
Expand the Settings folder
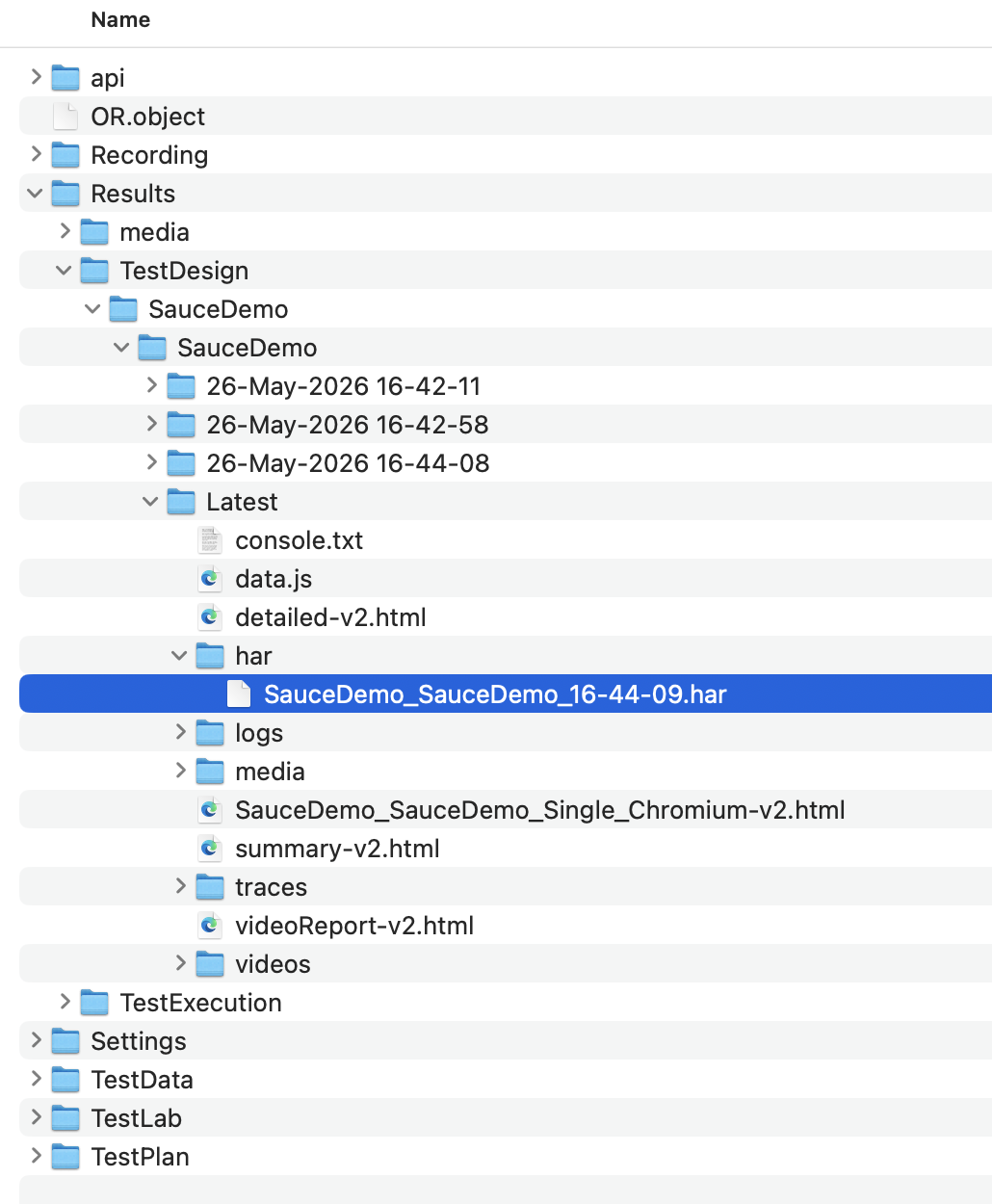pos(36,1039)
